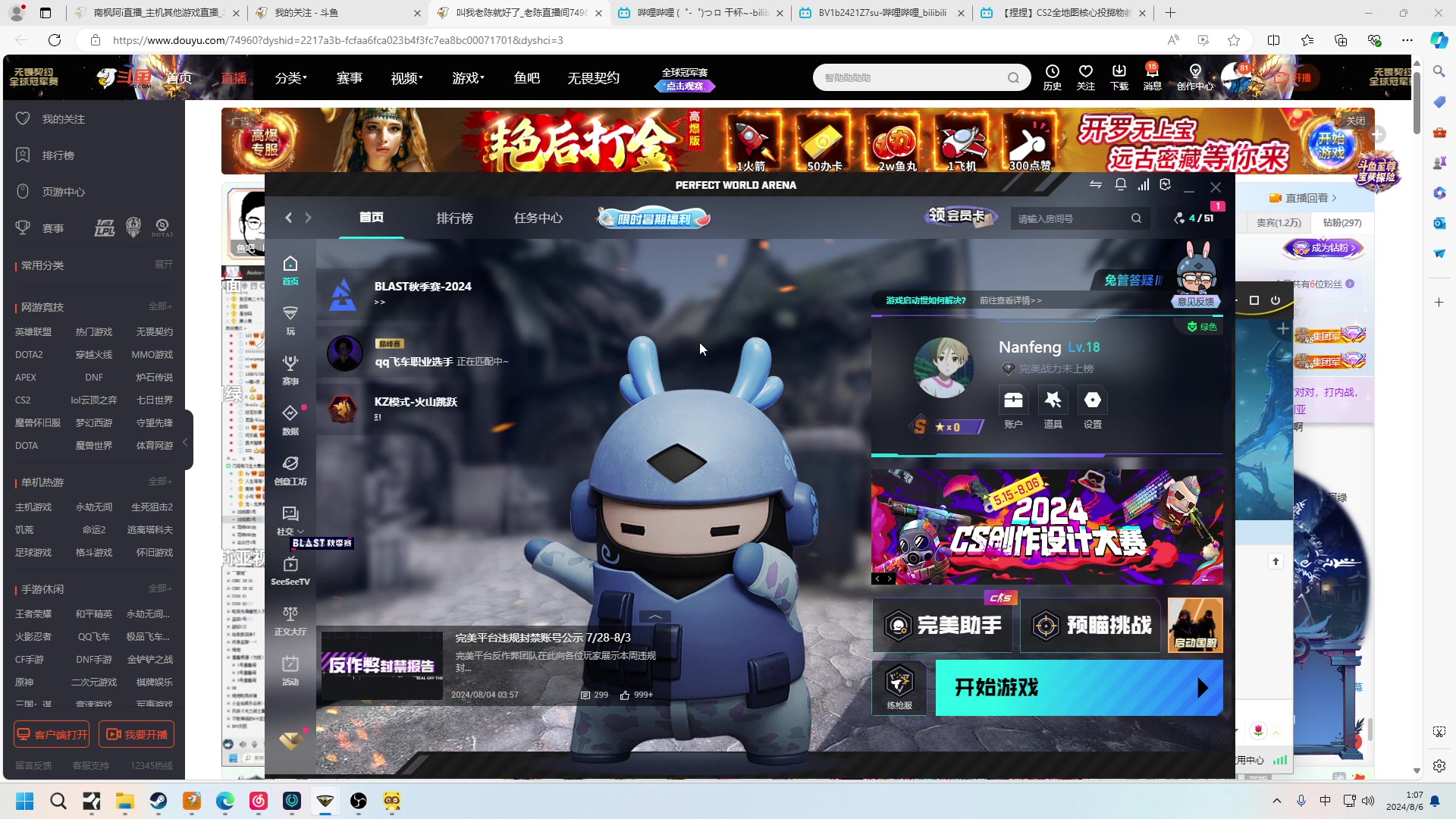Open 首页 home icon in Arena sidebar
Screen dimensions: 1456x819
(x=290, y=270)
